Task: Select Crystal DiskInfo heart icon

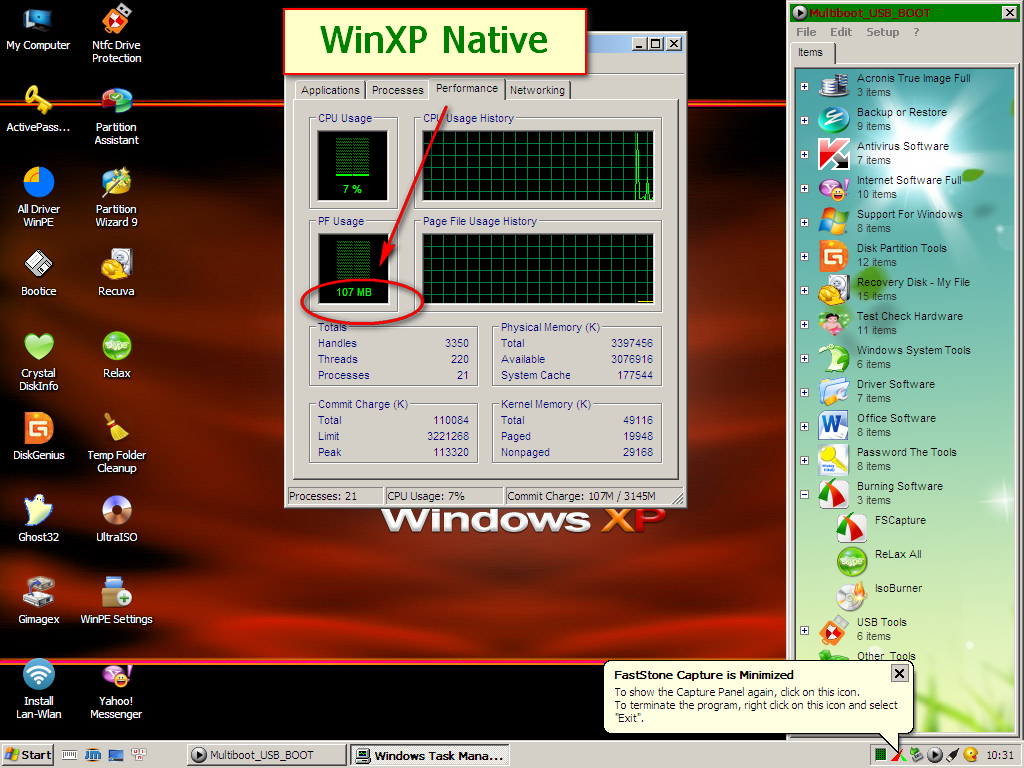Action: pyautogui.click(x=38, y=362)
